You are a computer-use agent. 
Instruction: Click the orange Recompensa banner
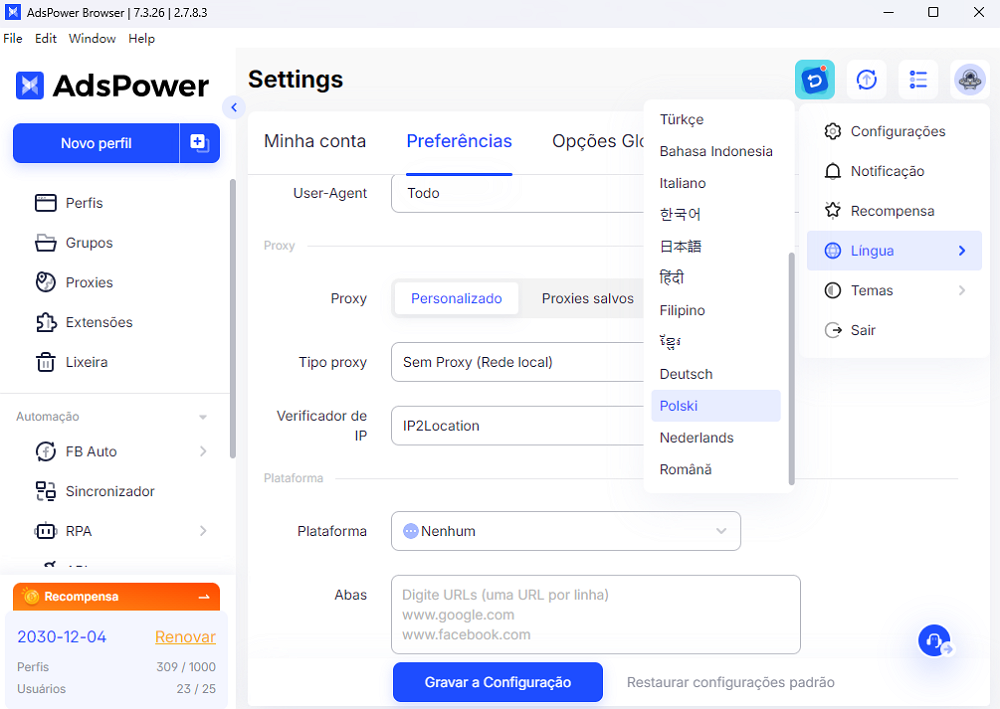point(116,596)
